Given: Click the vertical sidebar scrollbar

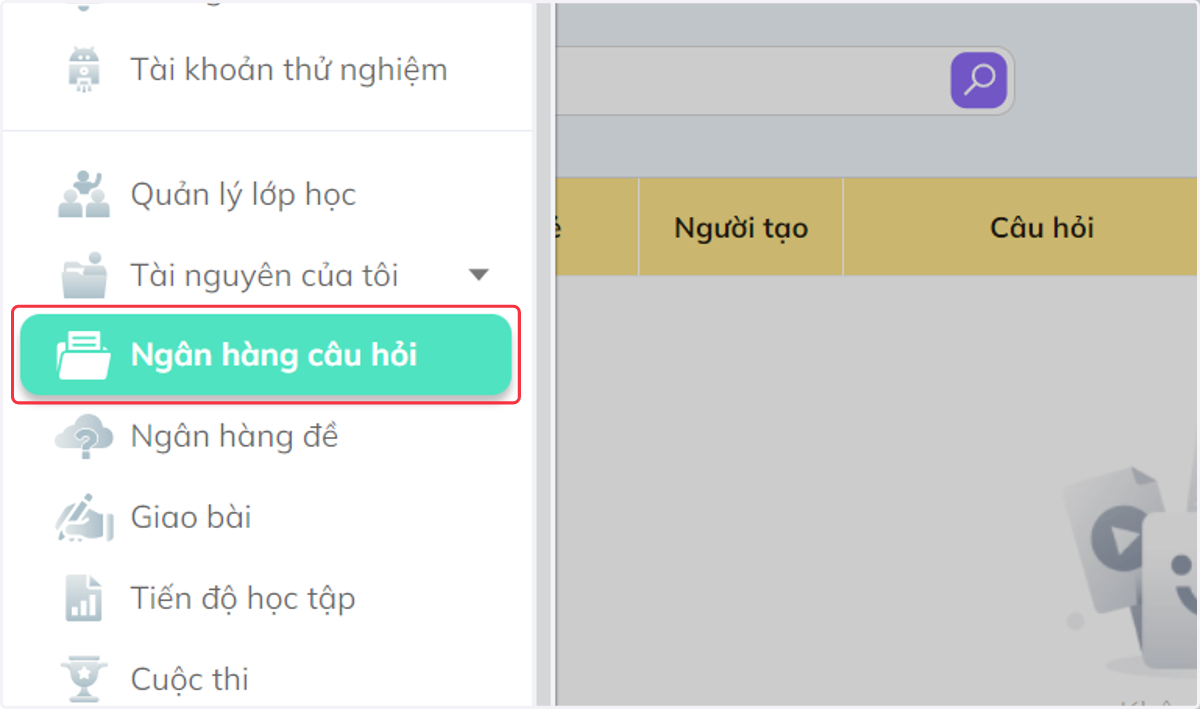Looking at the screenshot, I should click(x=544, y=354).
